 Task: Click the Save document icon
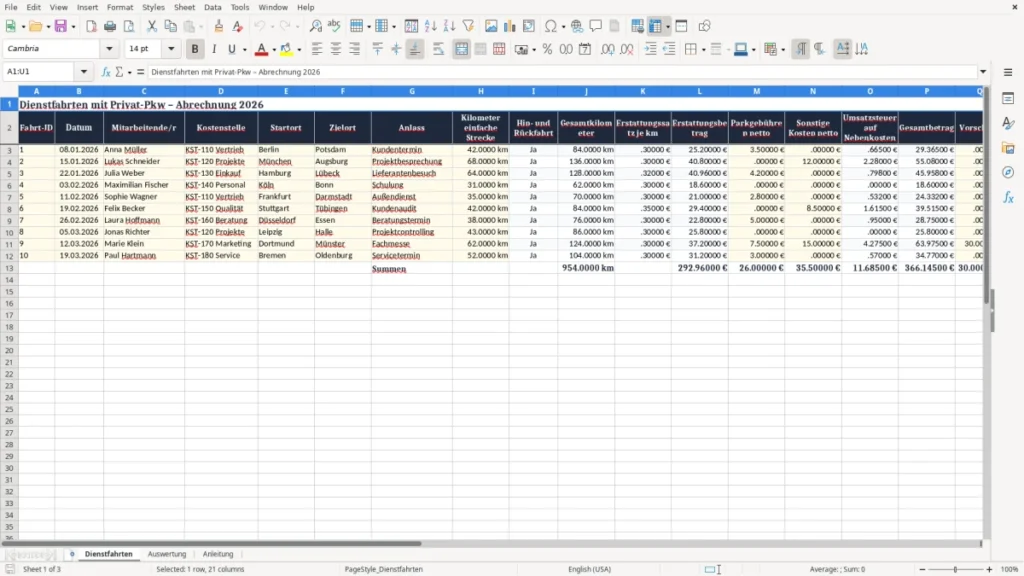click(61, 26)
